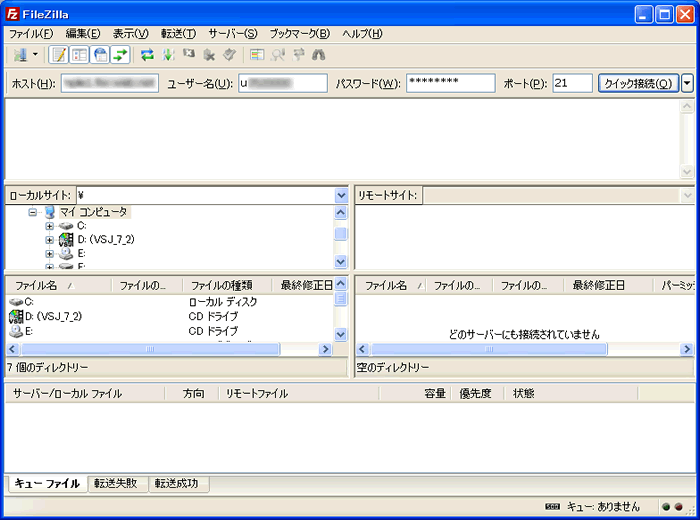Open the サーバー(S) menu
The image size is (700, 520).
pyautogui.click(x=233, y=33)
